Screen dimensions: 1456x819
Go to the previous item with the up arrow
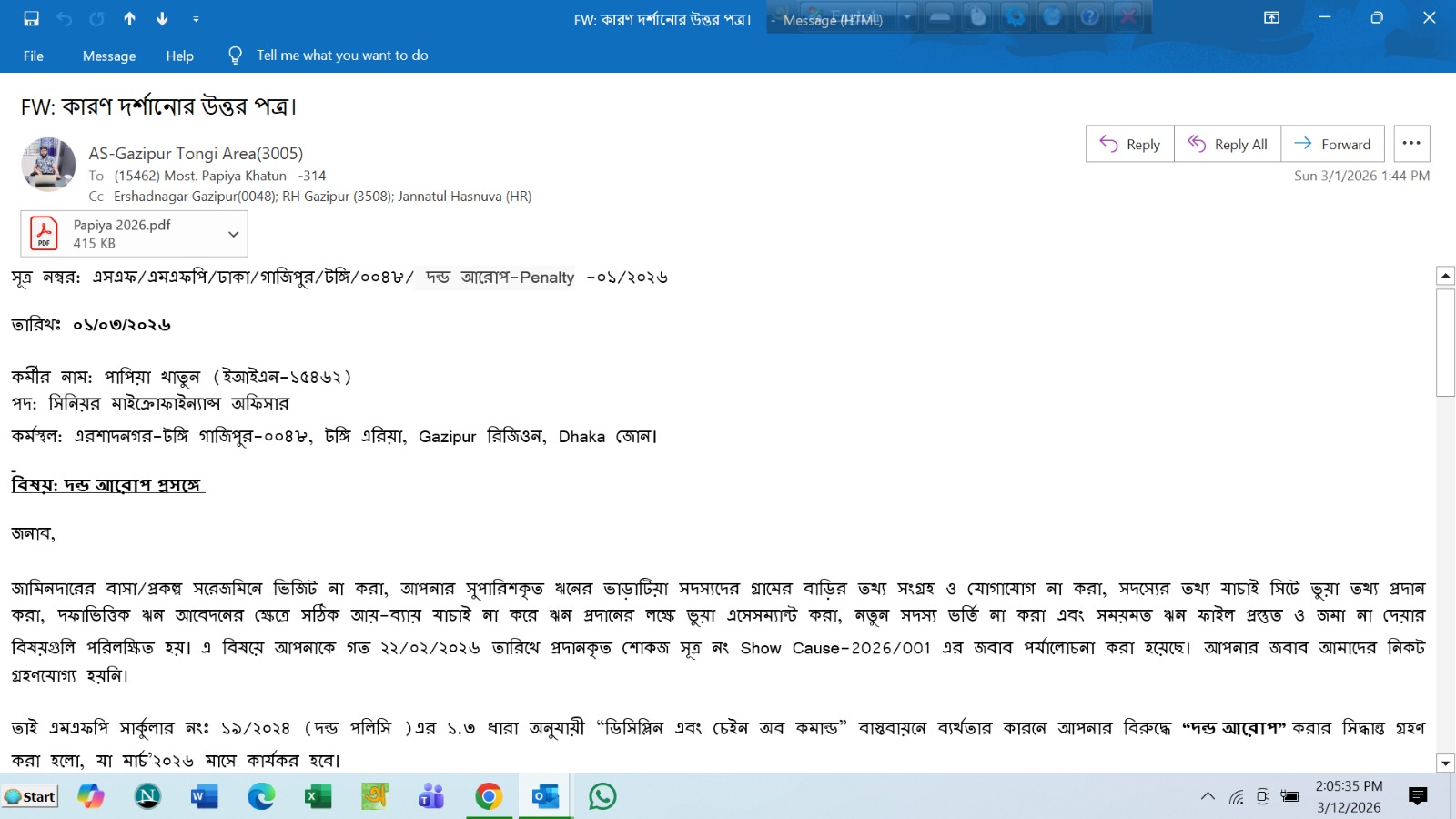pyautogui.click(x=129, y=19)
